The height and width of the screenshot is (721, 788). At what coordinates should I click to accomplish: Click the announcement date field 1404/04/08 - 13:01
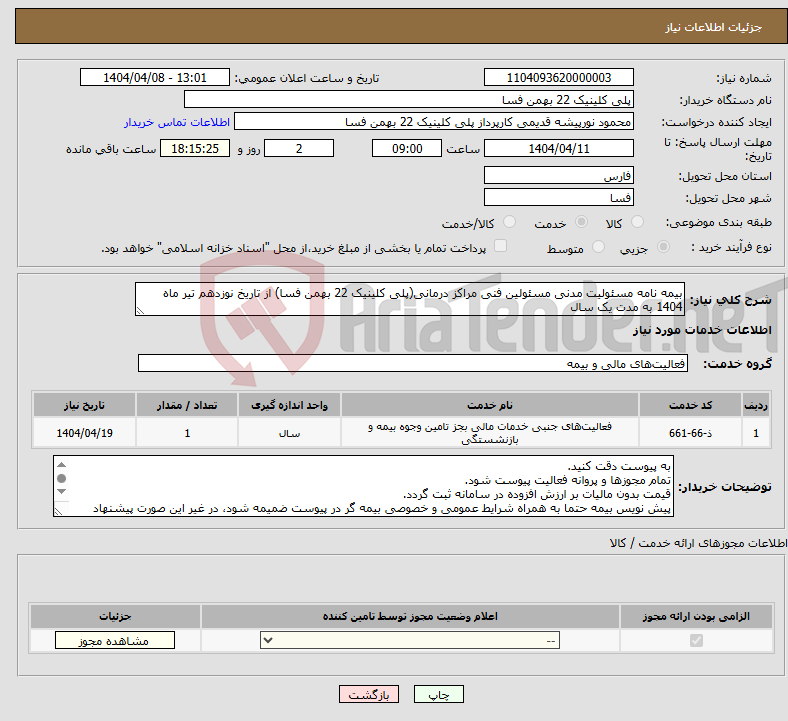(x=155, y=77)
